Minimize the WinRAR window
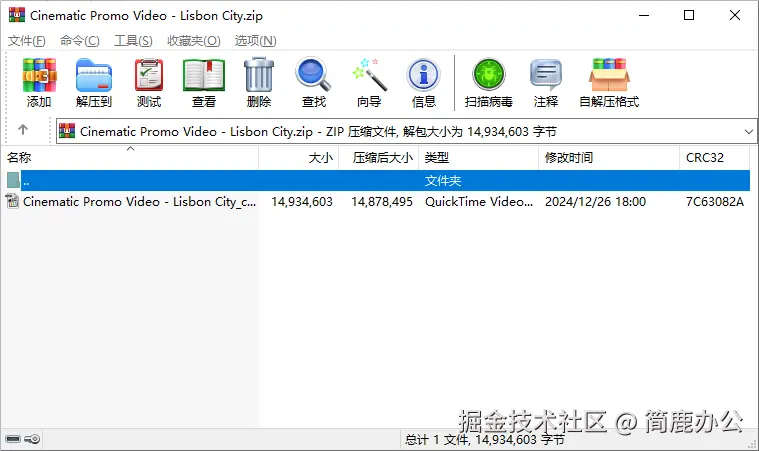Viewport: 759px width, 451px height. point(644,15)
